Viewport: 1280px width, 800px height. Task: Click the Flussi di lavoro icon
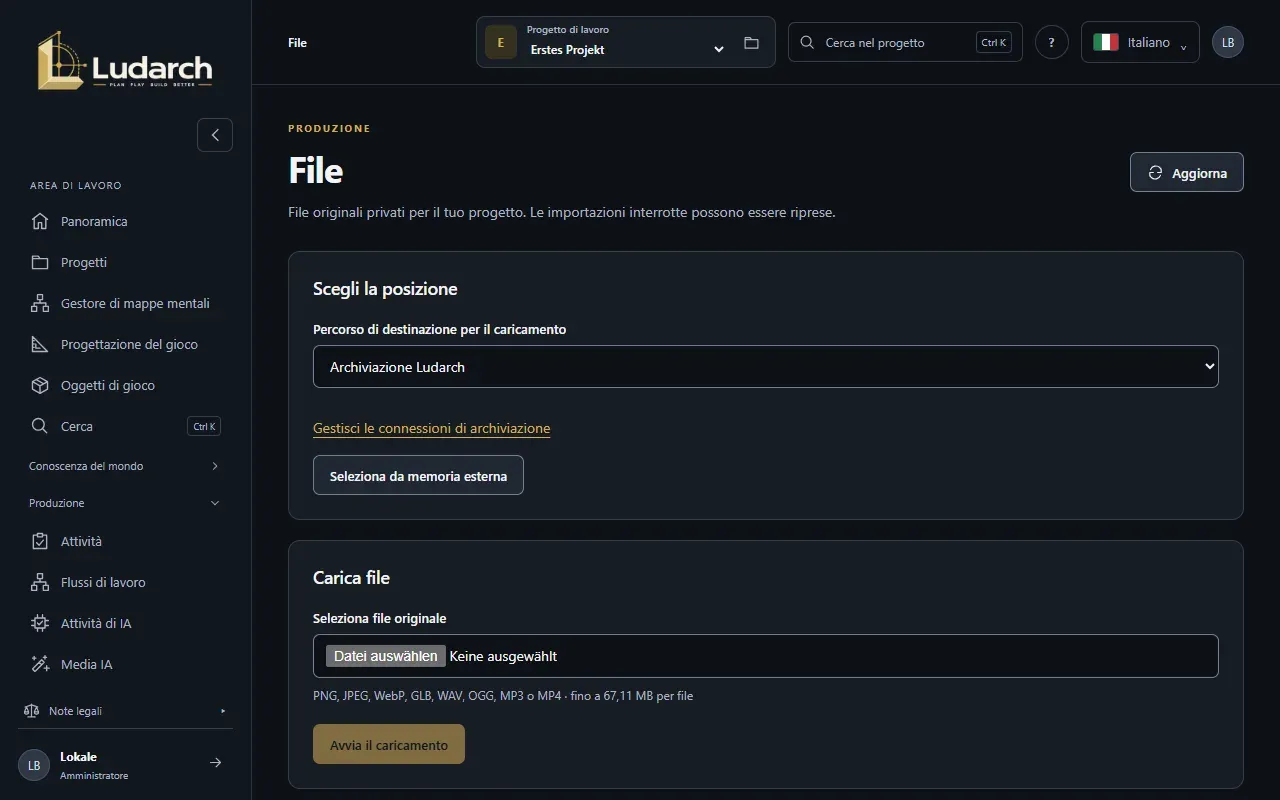40,582
